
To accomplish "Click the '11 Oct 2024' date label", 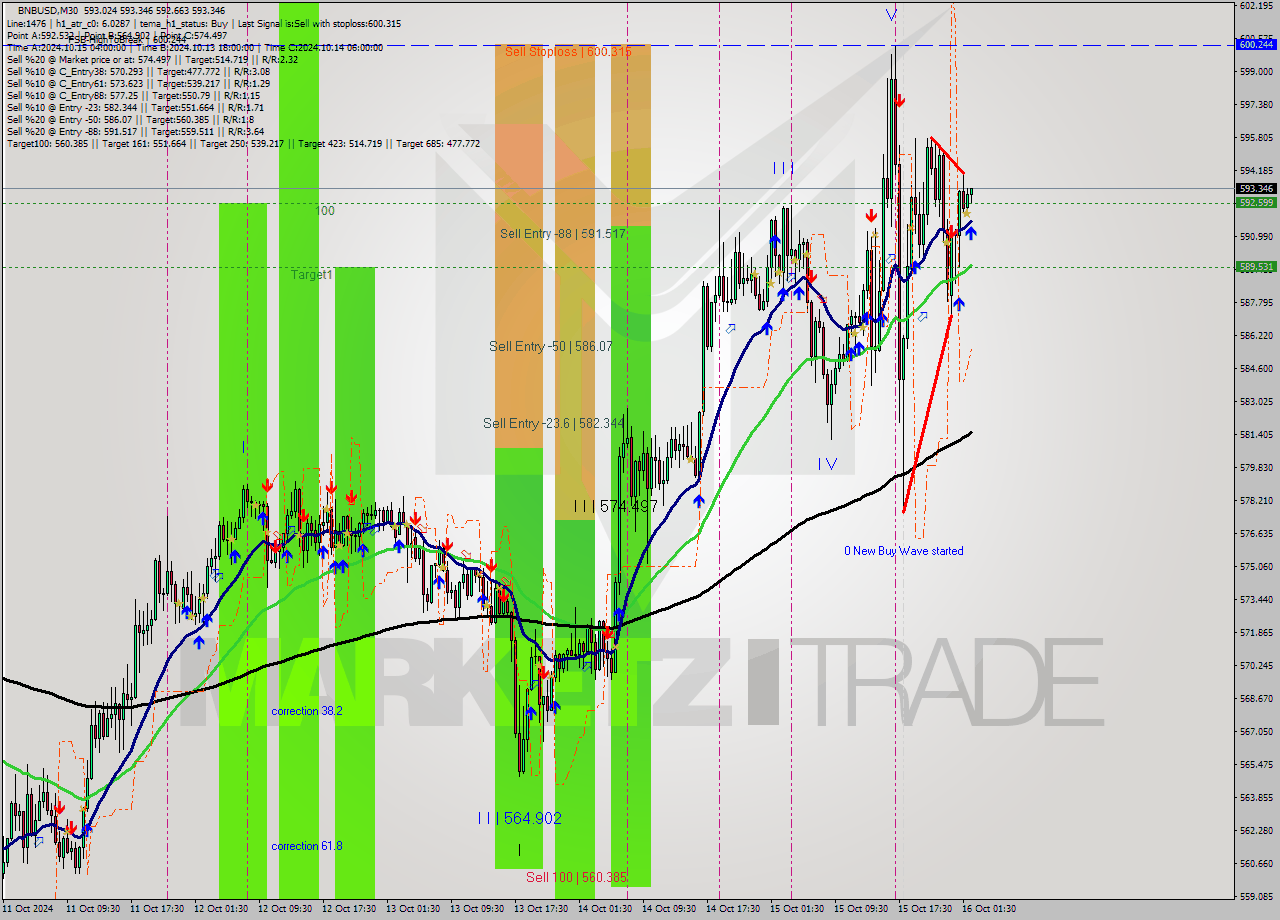I will (28, 909).
